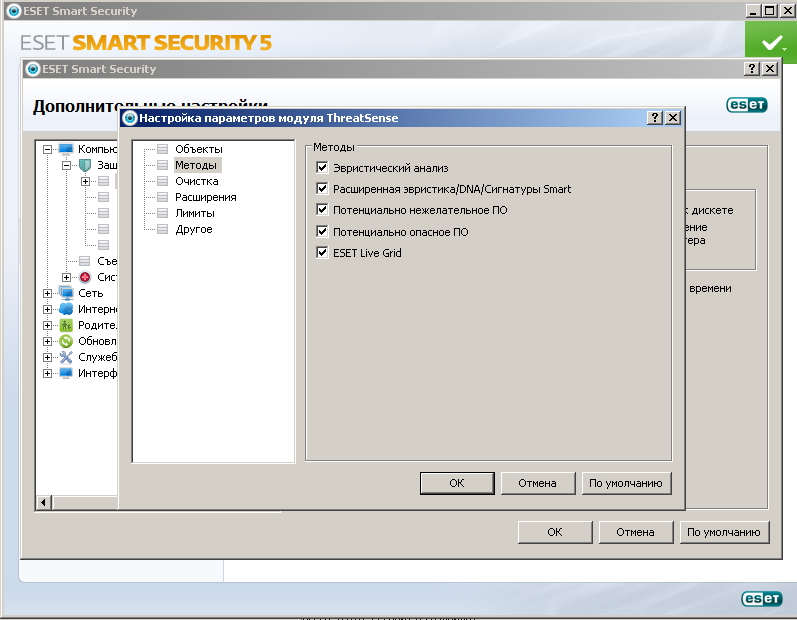The image size is (797, 620).
Task: Close the ThreatSense dialog
Action: click(x=673, y=118)
